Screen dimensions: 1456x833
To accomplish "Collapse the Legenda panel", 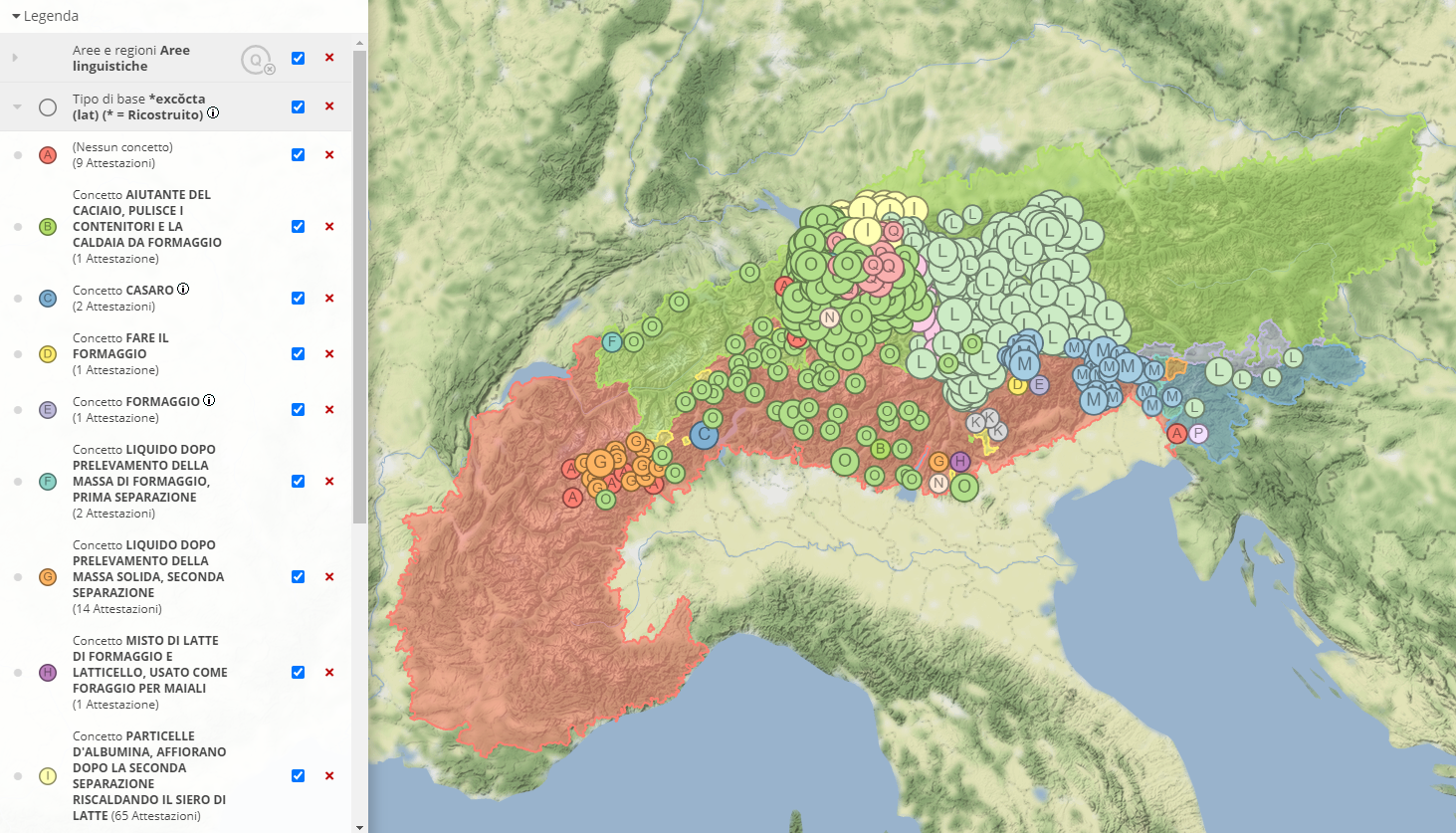I will (16, 16).
